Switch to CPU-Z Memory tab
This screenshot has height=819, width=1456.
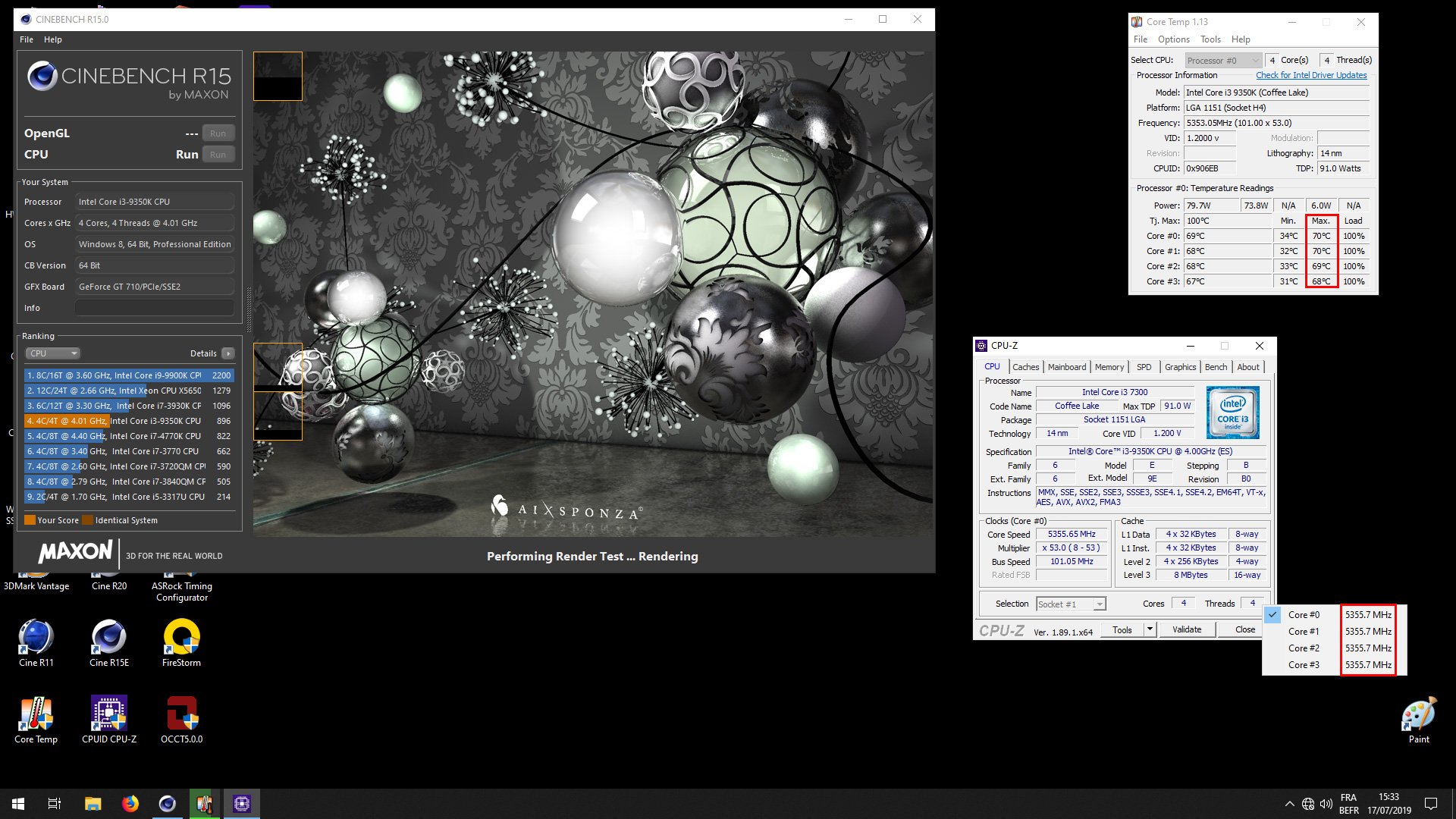[1109, 367]
